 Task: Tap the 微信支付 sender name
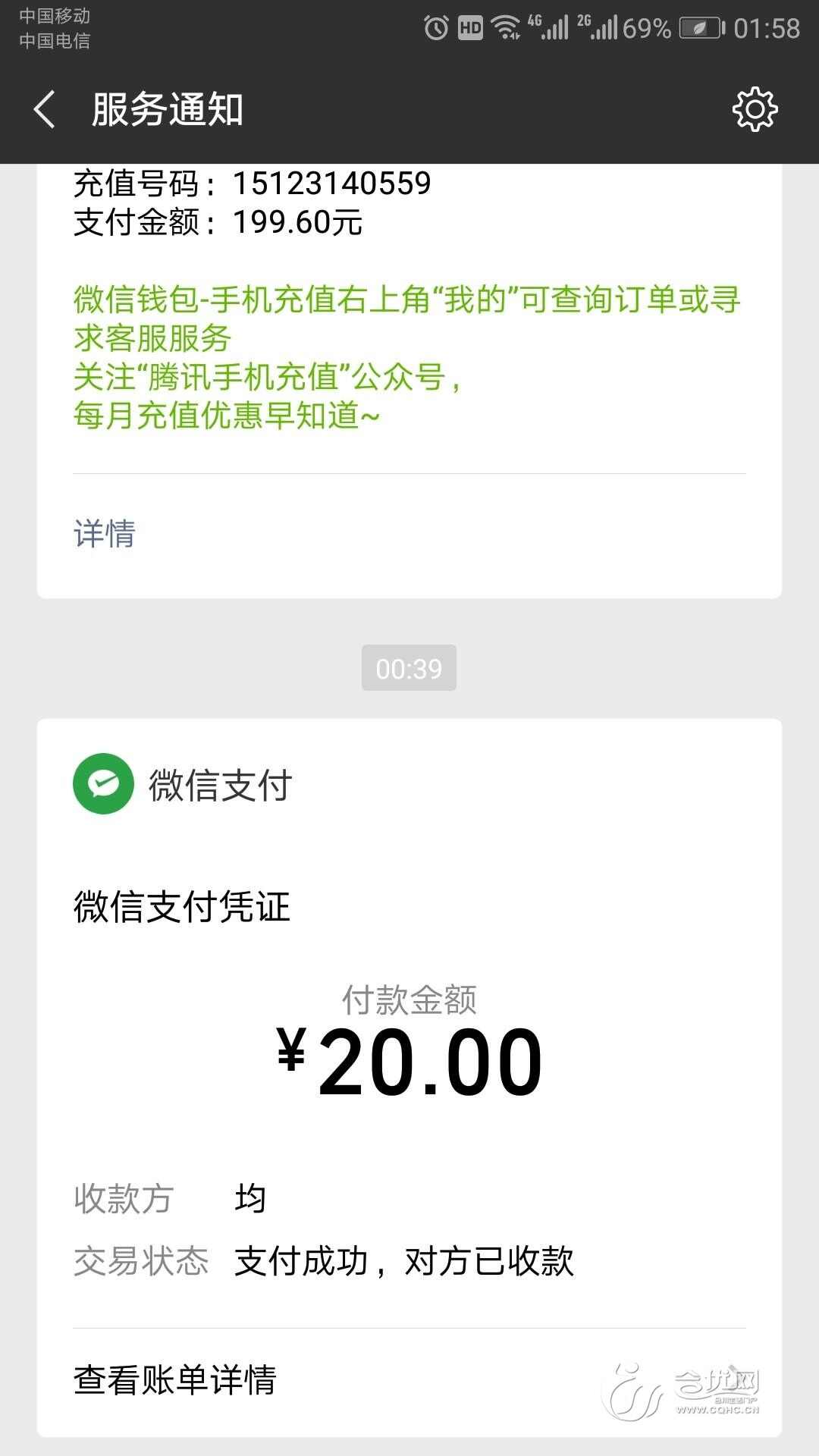click(x=220, y=784)
